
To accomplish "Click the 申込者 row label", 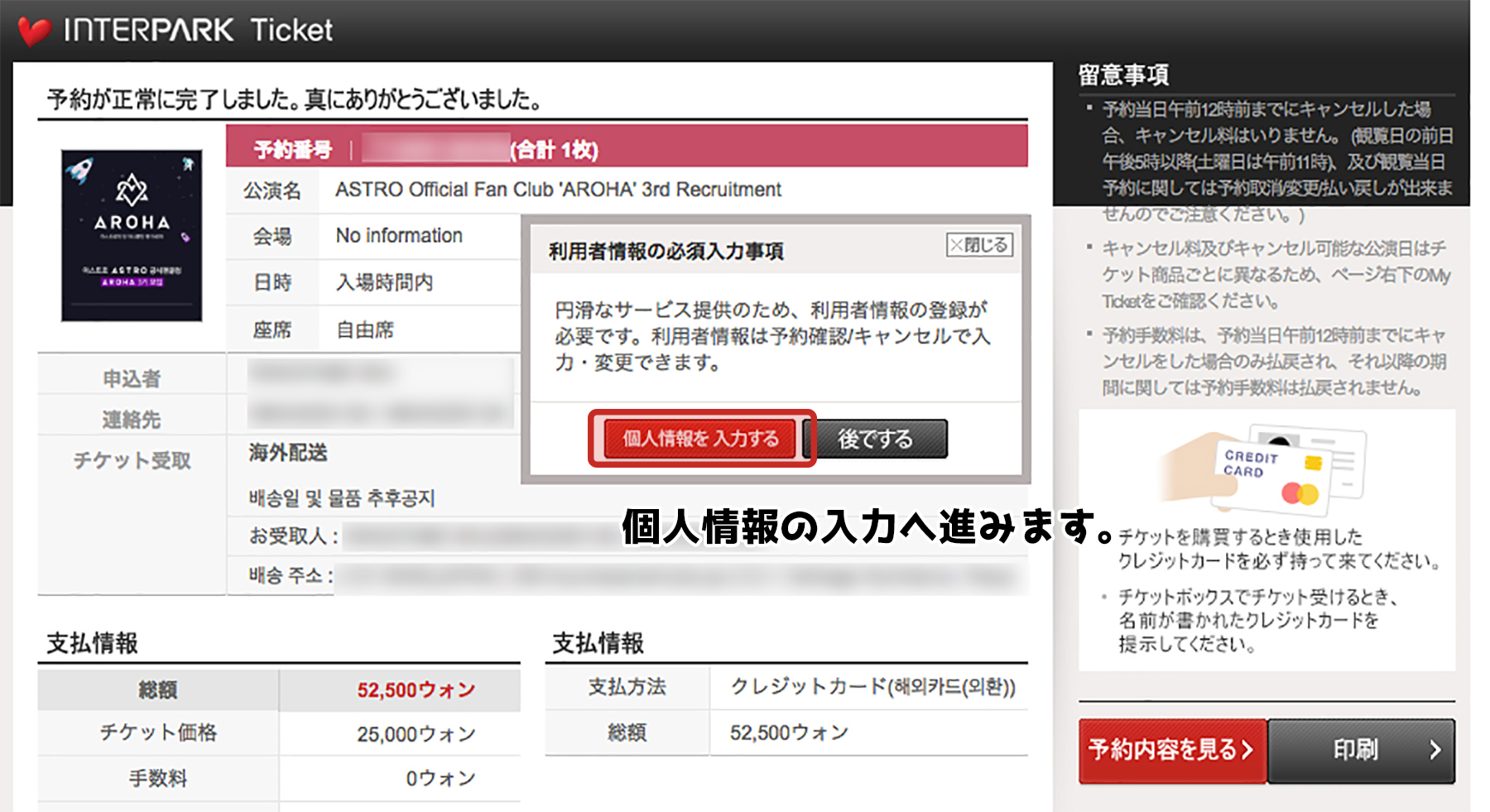I will tap(132, 378).
